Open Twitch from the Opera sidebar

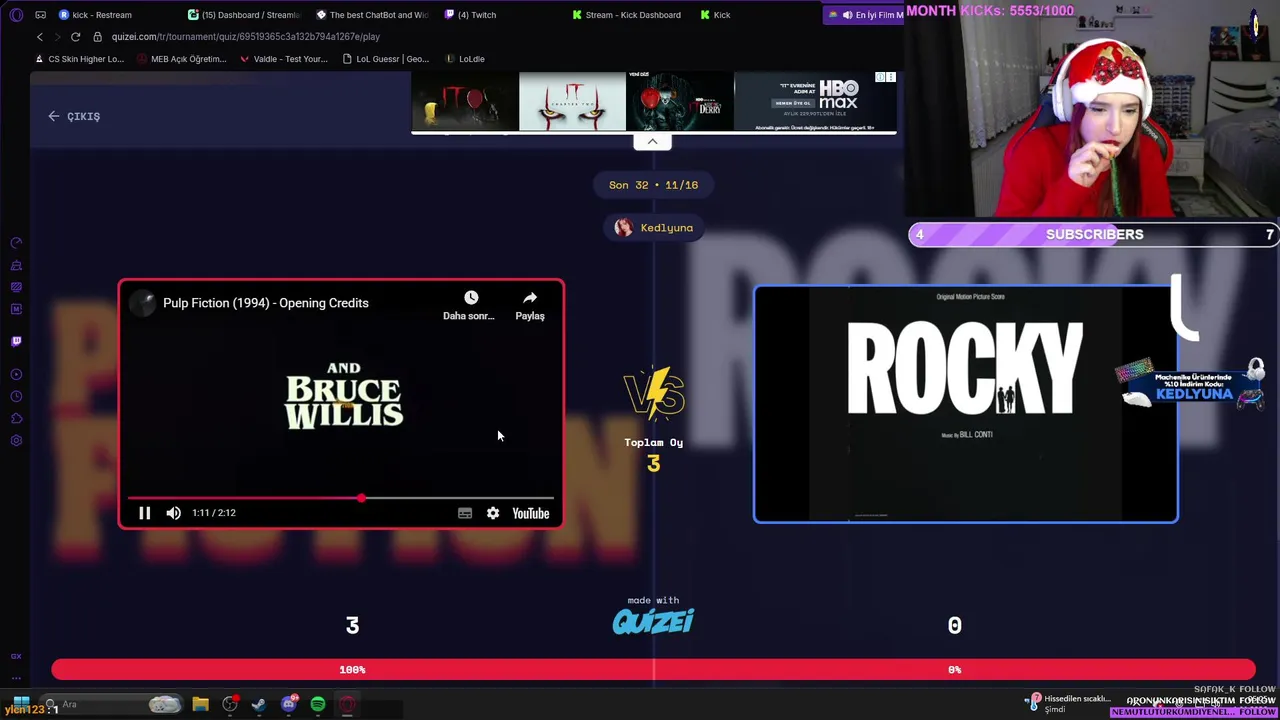pos(16,341)
